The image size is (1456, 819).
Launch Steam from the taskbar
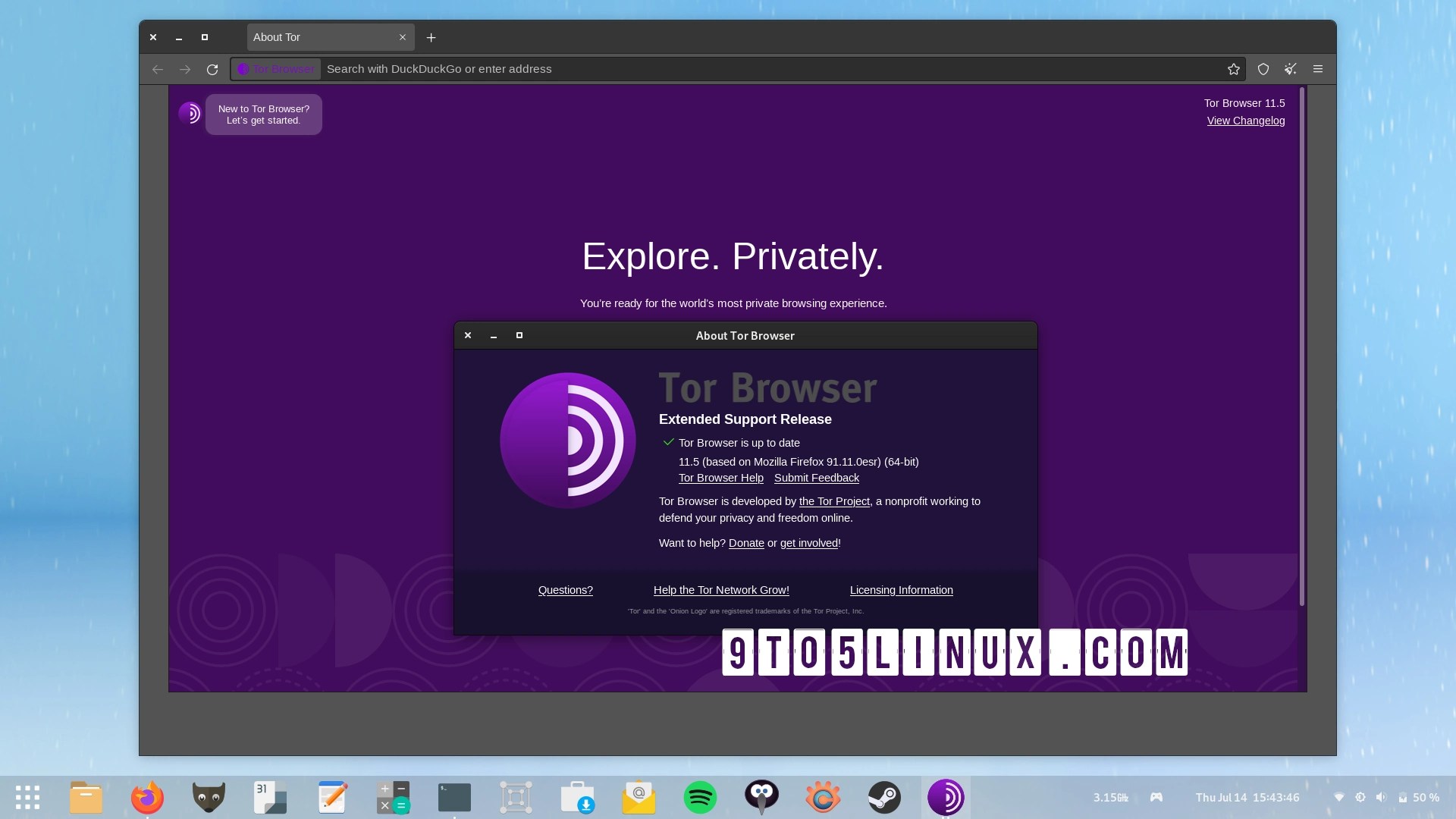point(884,797)
